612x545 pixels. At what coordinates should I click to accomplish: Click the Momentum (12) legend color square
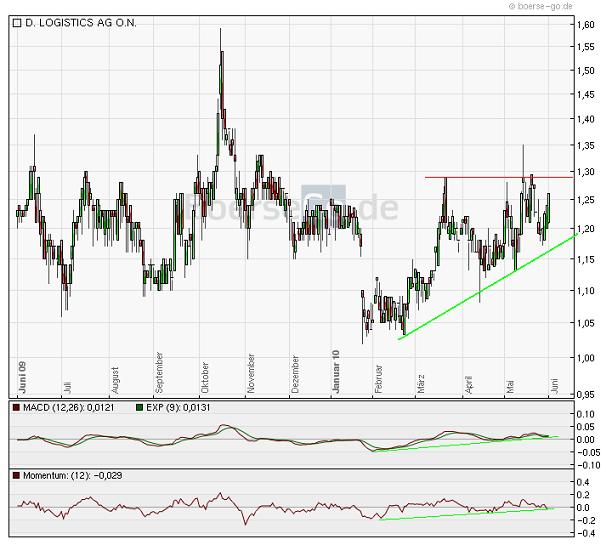coord(16,476)
